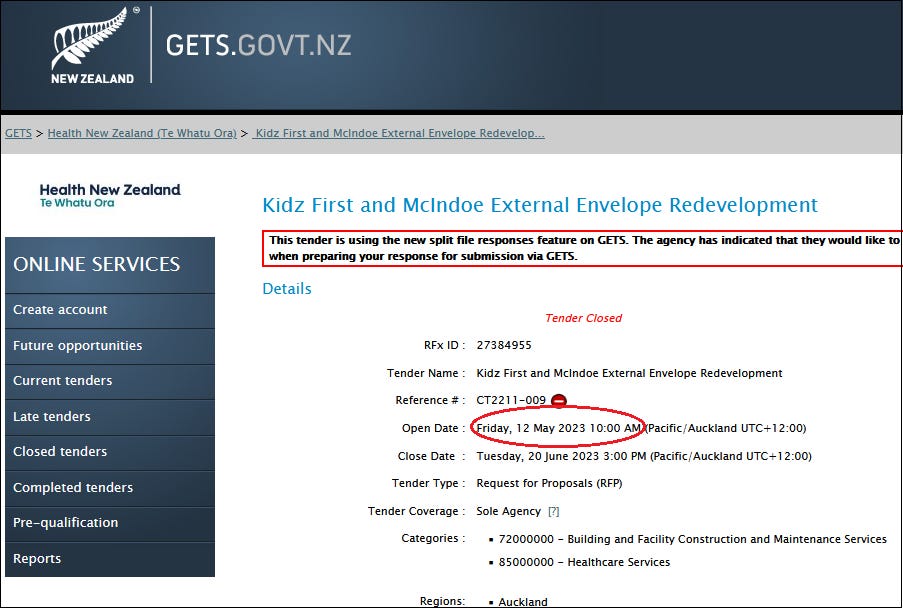The height and width of the screenshot is (608, 903).
Task: Open Health New Zealand (Te Whatu Ora) breadcrumb
Action: (142, 133)
